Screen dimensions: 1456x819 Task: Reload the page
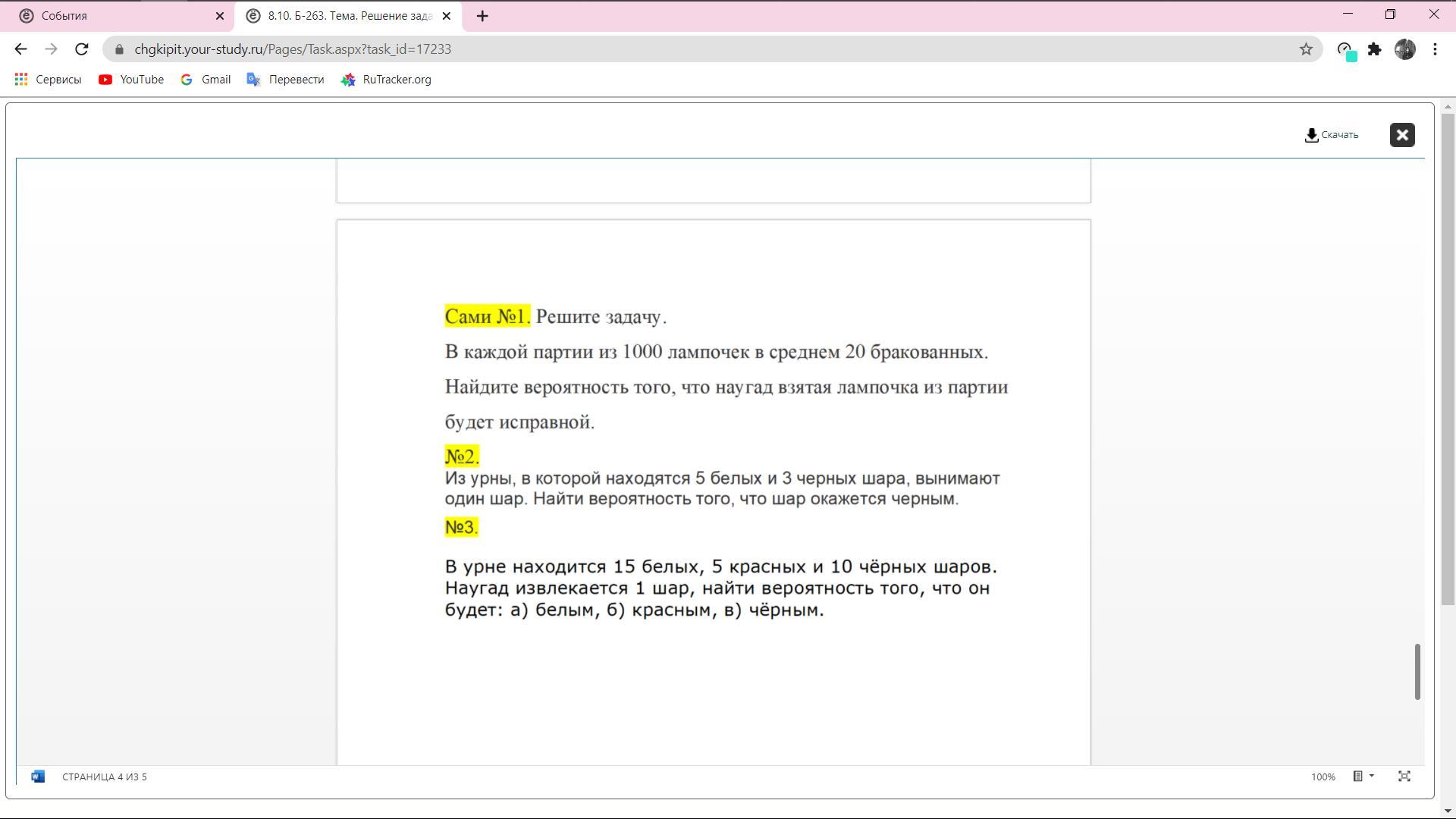82,49
